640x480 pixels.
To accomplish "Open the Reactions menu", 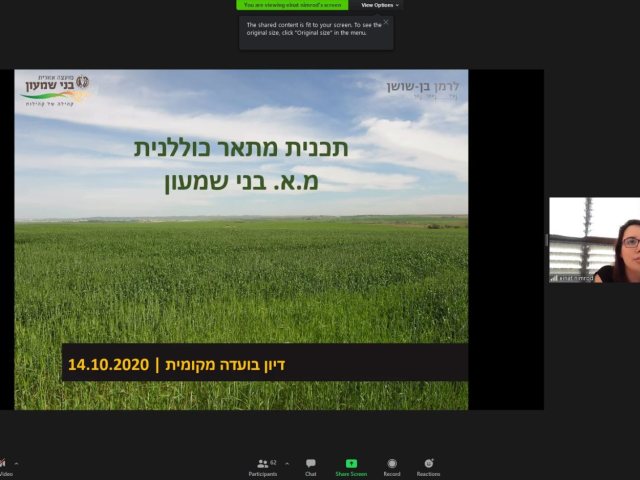I will pos(428,468).
